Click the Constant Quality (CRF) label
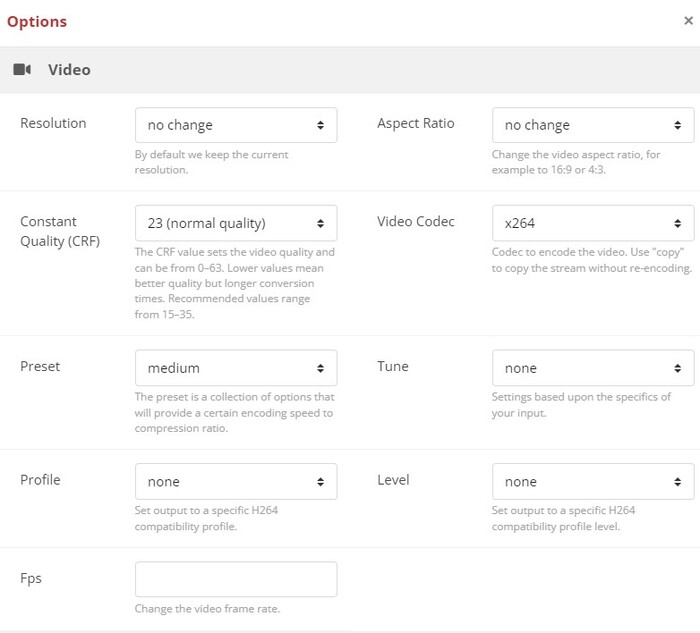The image size is (700, 633). click(60, 231)
